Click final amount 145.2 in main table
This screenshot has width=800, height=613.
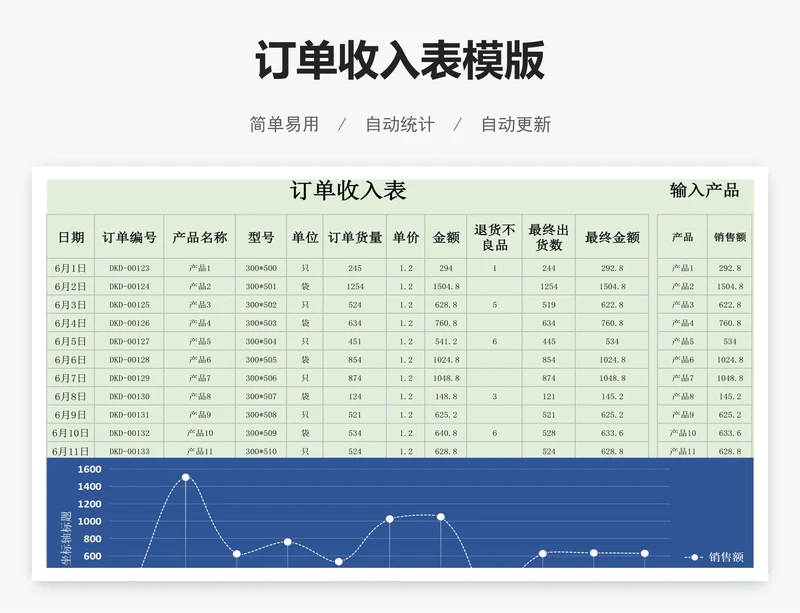click(x=612, y=397)
